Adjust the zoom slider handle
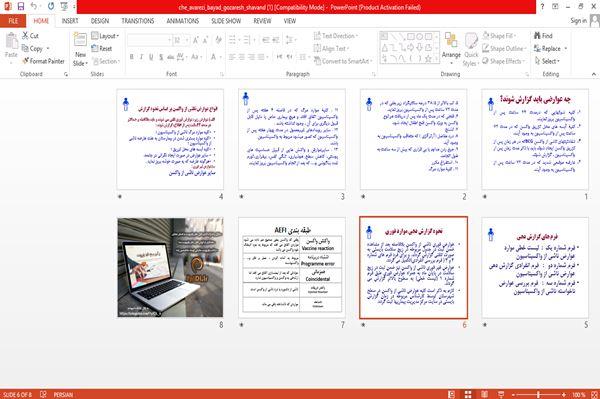 point(538,394)
